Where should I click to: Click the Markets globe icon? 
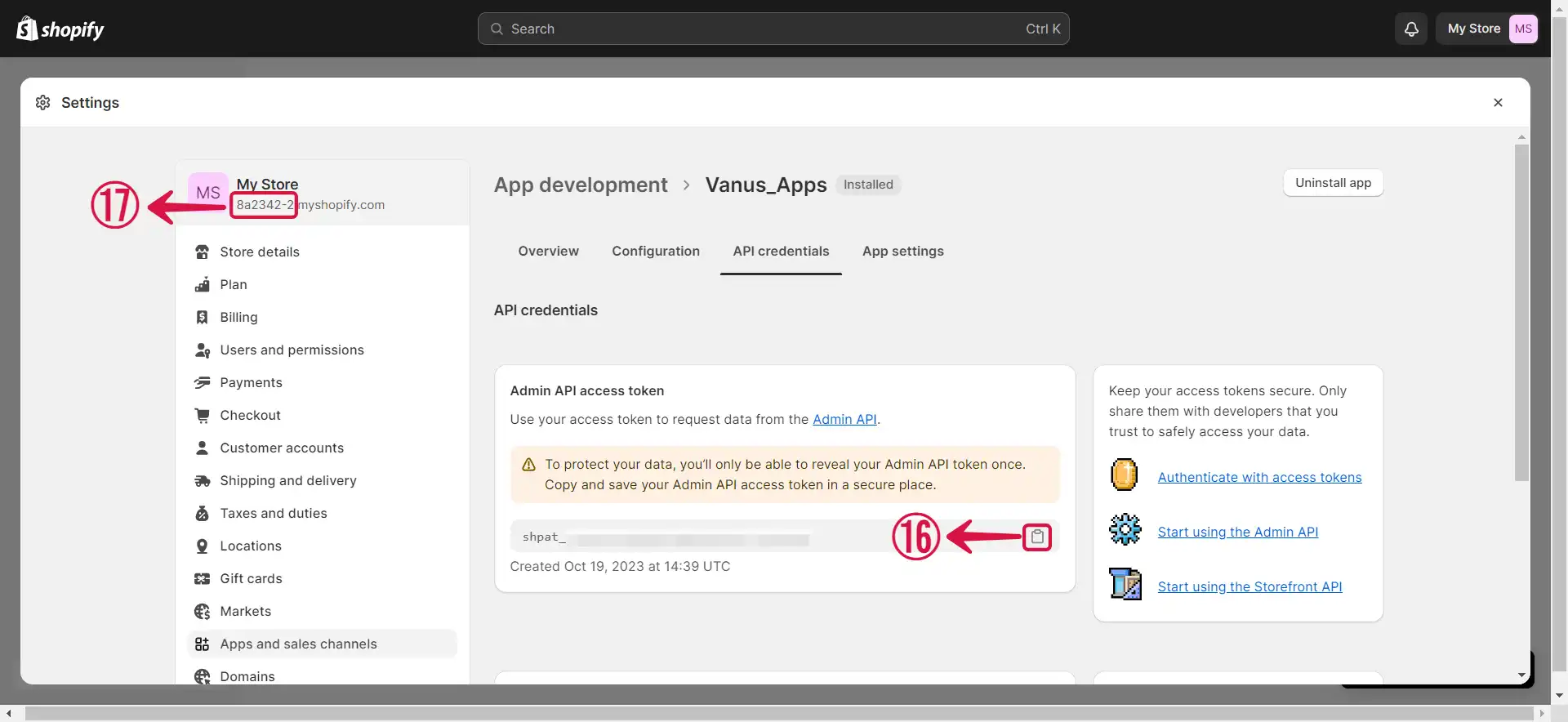[x=203, y=611]
